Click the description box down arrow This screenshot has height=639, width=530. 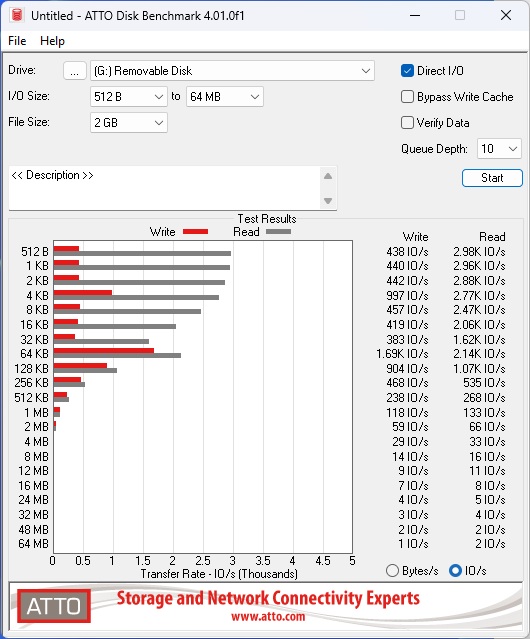pyautogui.click(x=328, y=201)
